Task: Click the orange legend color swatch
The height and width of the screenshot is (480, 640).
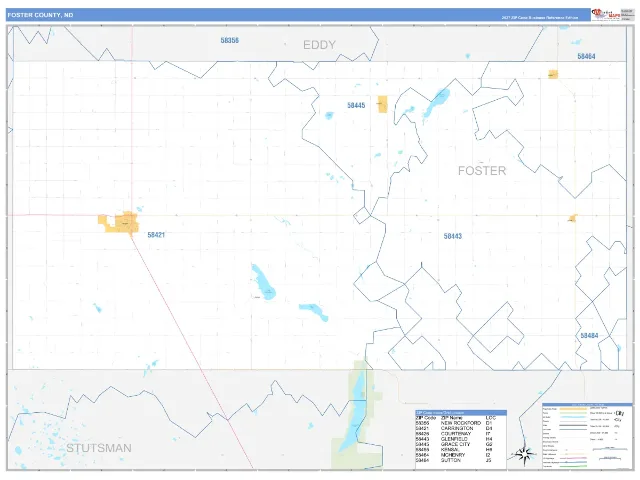Action: [x=571, y=409]
